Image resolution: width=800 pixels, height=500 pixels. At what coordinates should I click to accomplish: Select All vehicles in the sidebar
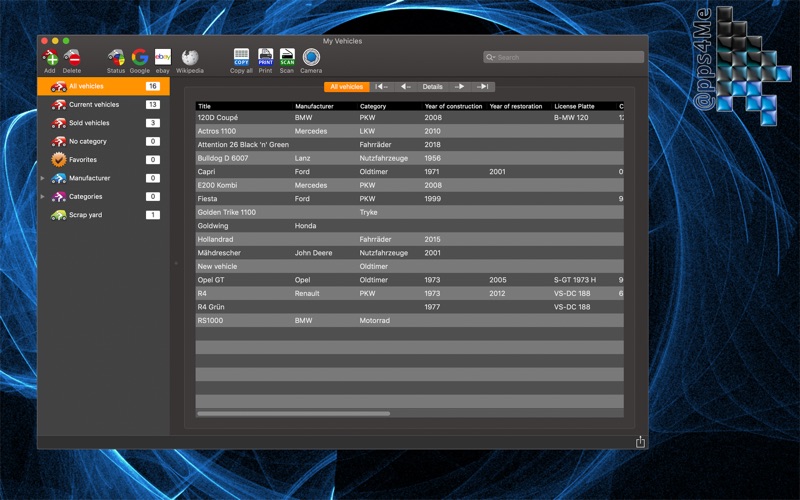click(x=104, y=86)
